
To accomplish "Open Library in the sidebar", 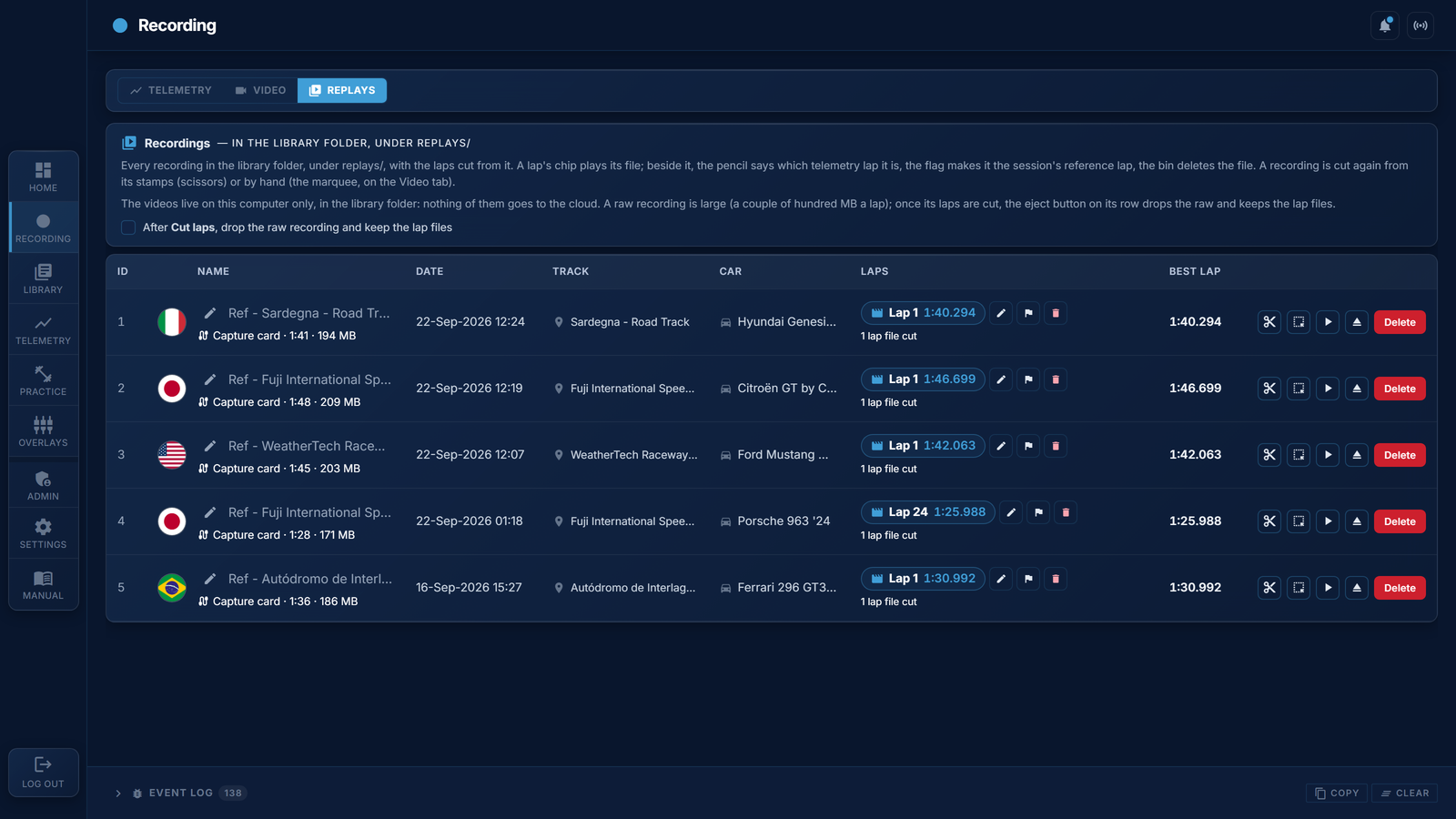I will click(43, 278).
